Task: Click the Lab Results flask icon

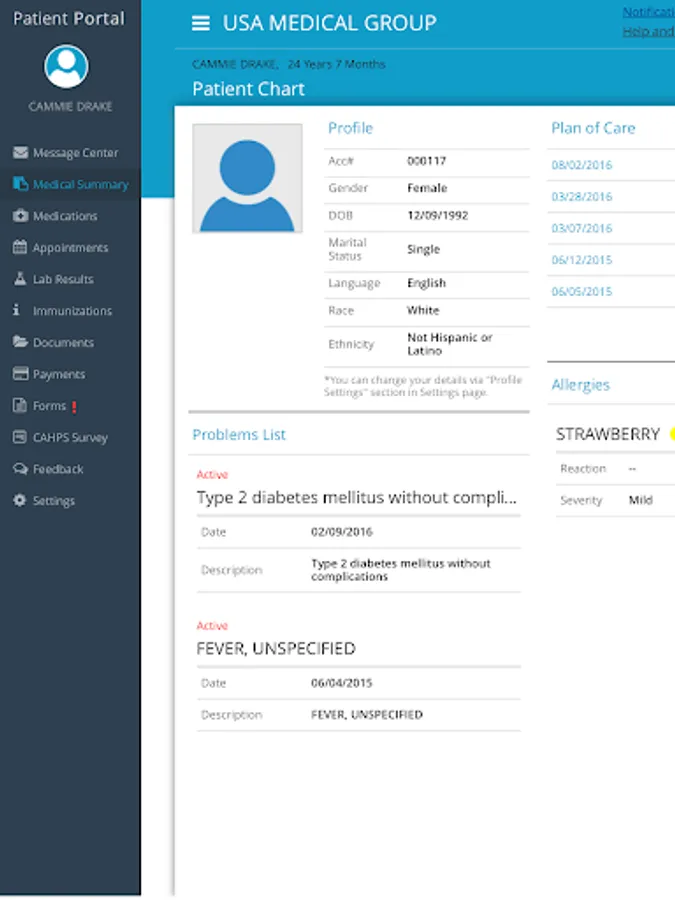Action: click(20, 279)
